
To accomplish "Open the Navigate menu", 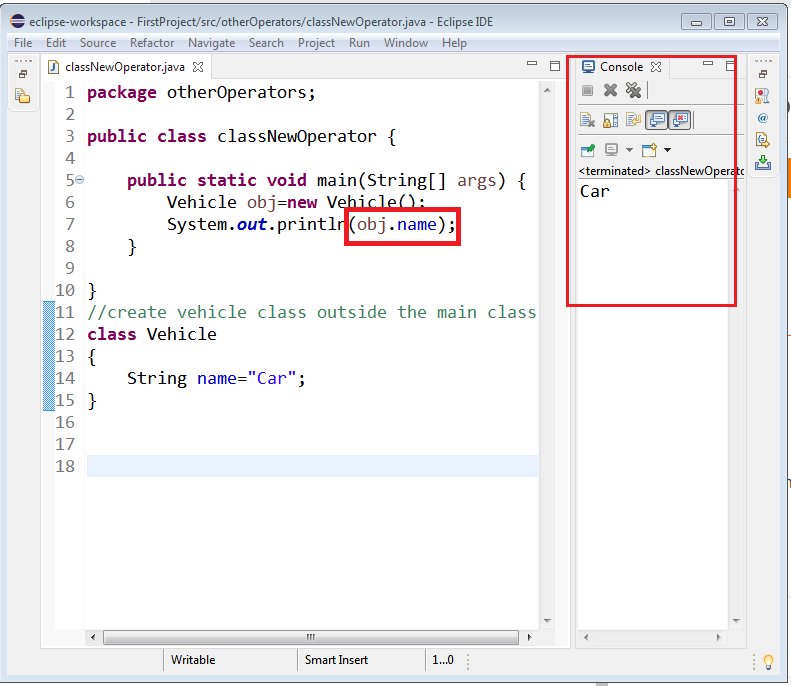I will [211, 43].
